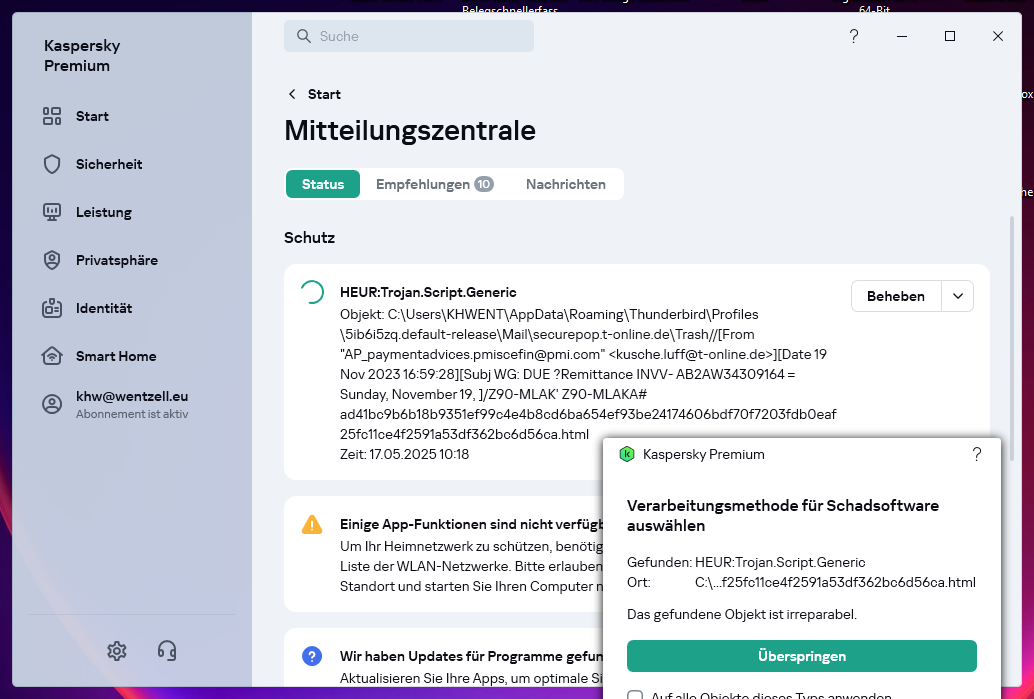
Task: Expand the dropdown arrow next to Beheben
Action: (958, 296)
